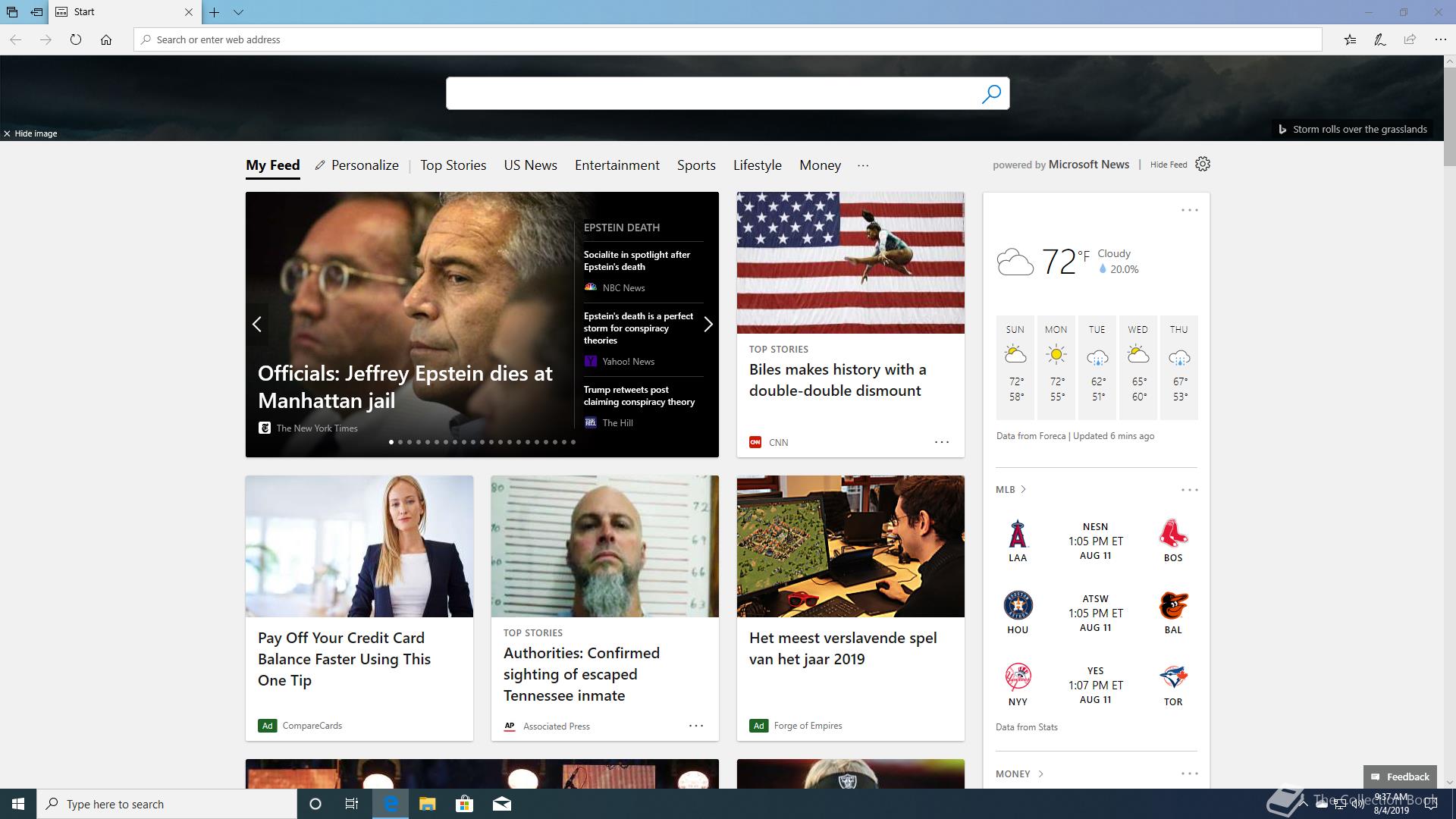
Task: Click the magnifier search icon in Bing box
Action: [991, 93]
